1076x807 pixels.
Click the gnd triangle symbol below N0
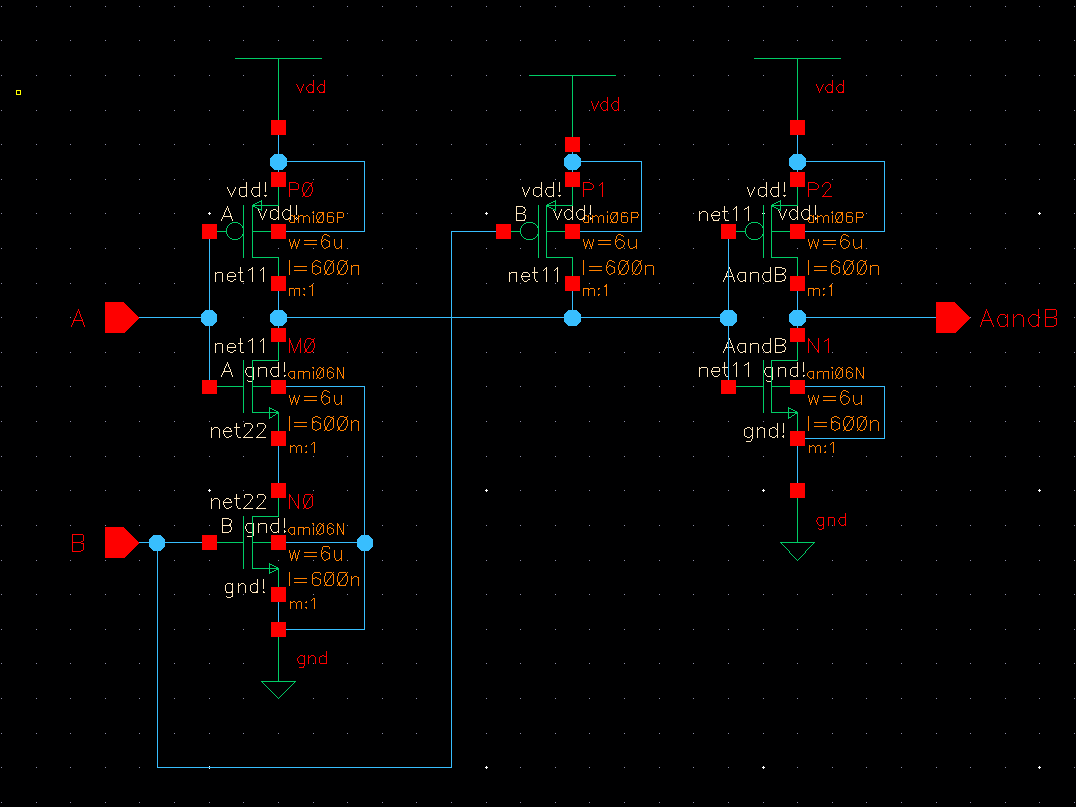point(279,689)
